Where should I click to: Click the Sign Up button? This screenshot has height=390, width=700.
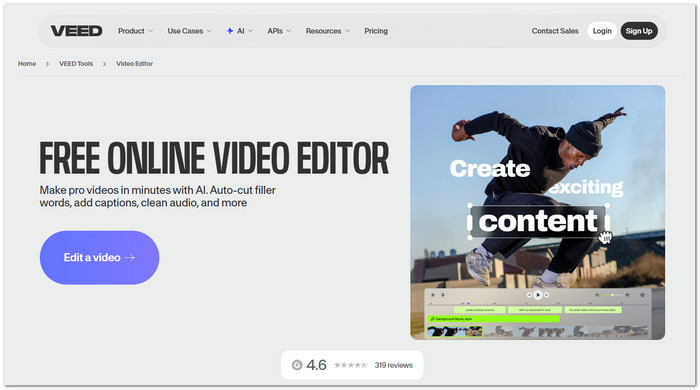tap(639, 31)
